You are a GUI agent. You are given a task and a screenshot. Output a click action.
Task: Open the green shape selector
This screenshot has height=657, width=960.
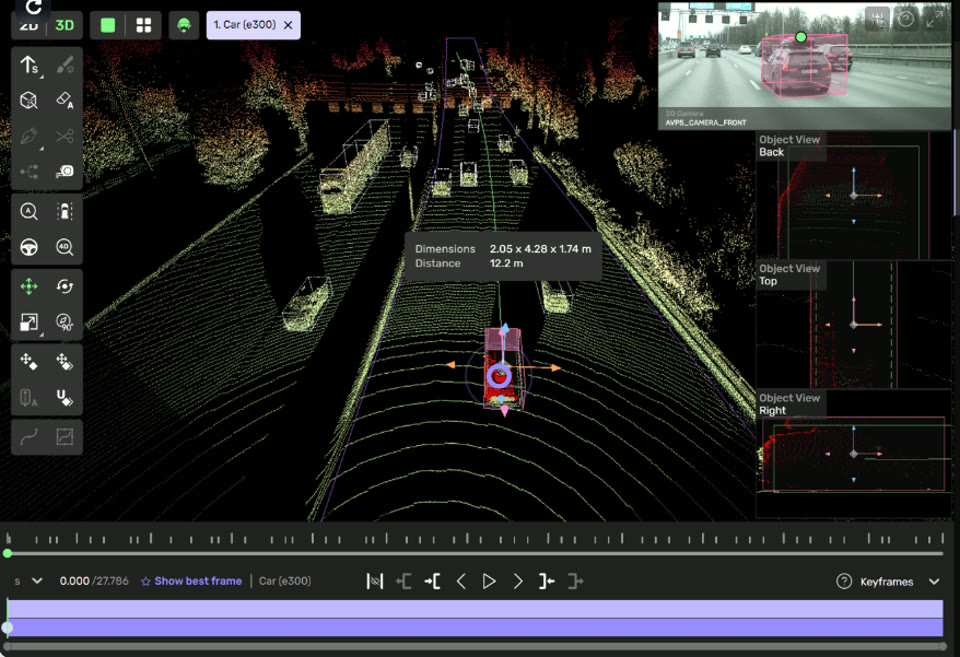[x=108, y=24]
